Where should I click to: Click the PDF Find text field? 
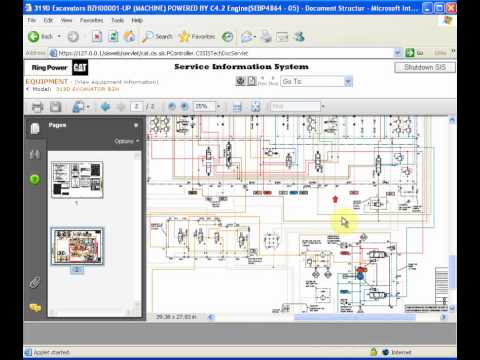pos(295,107)
